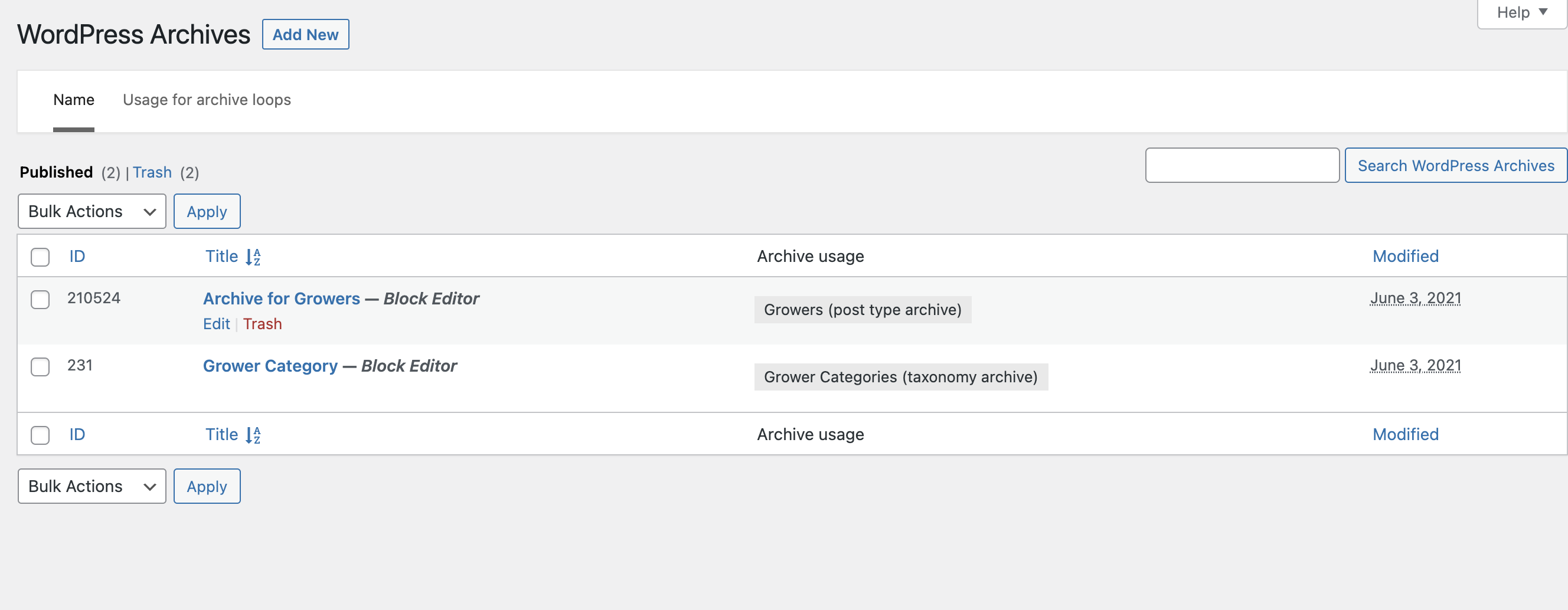The height and width of the screenshot is (610, 1568).
Task: Sort by Modified in the header
Action: (1406, 257)
